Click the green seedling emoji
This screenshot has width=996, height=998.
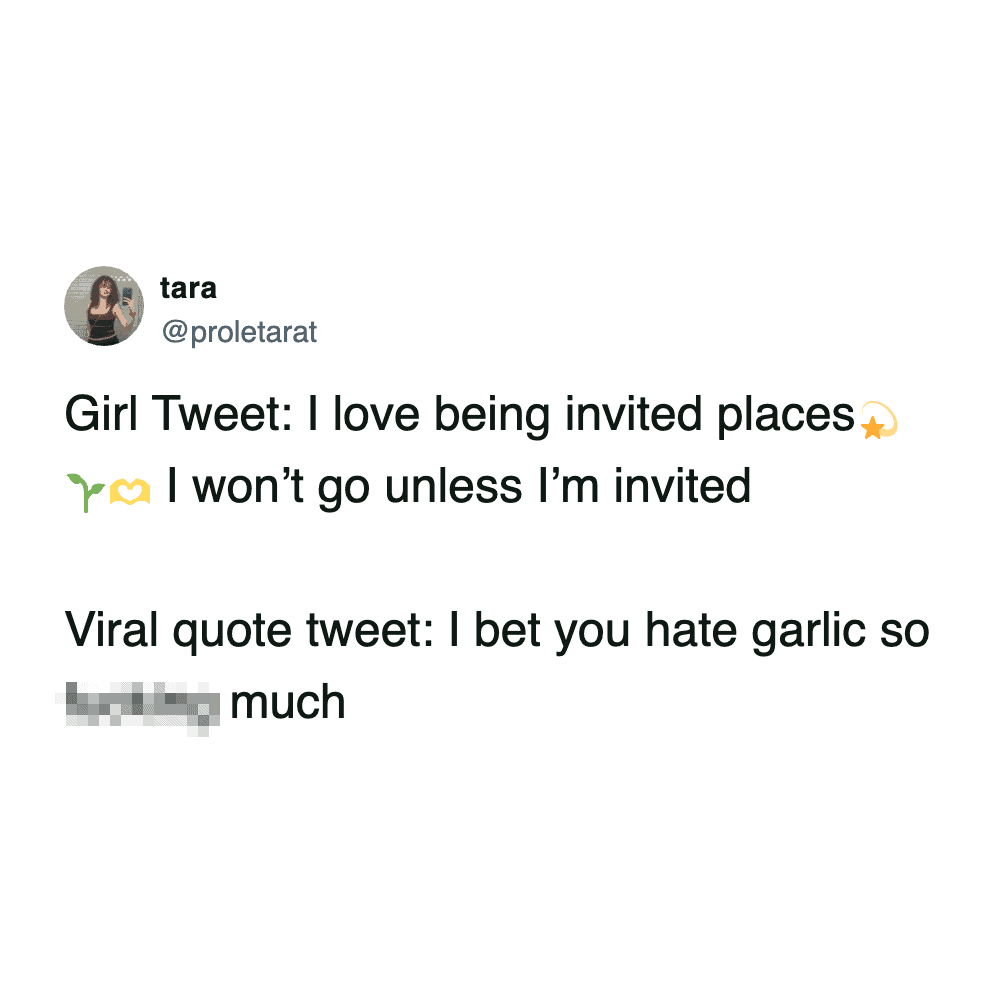(84, 491)
